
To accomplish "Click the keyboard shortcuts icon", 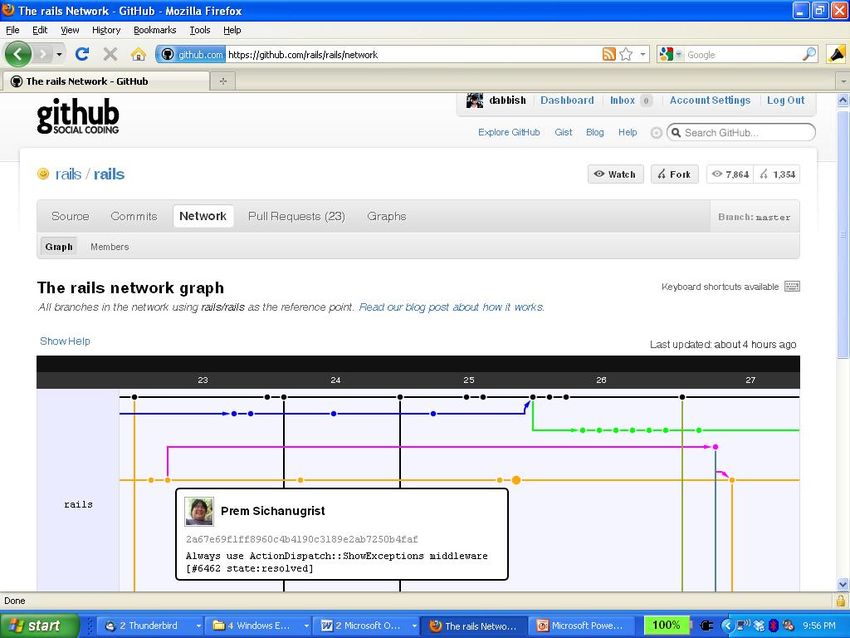I will tap(792, 286).
